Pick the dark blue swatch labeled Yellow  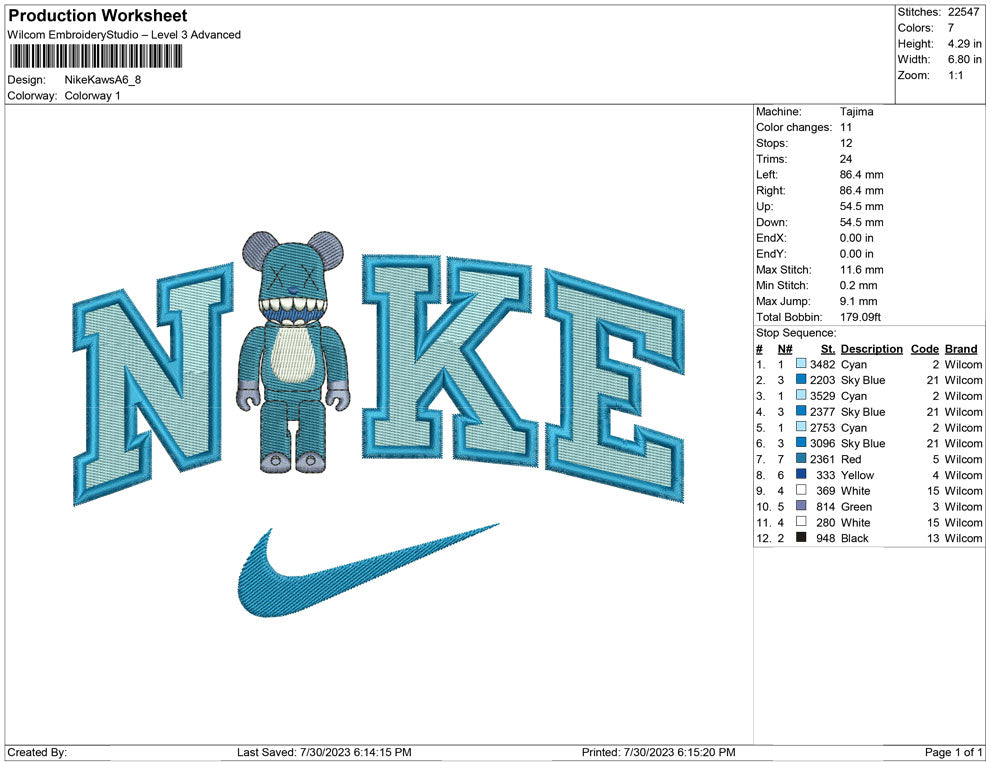point(801,474)
